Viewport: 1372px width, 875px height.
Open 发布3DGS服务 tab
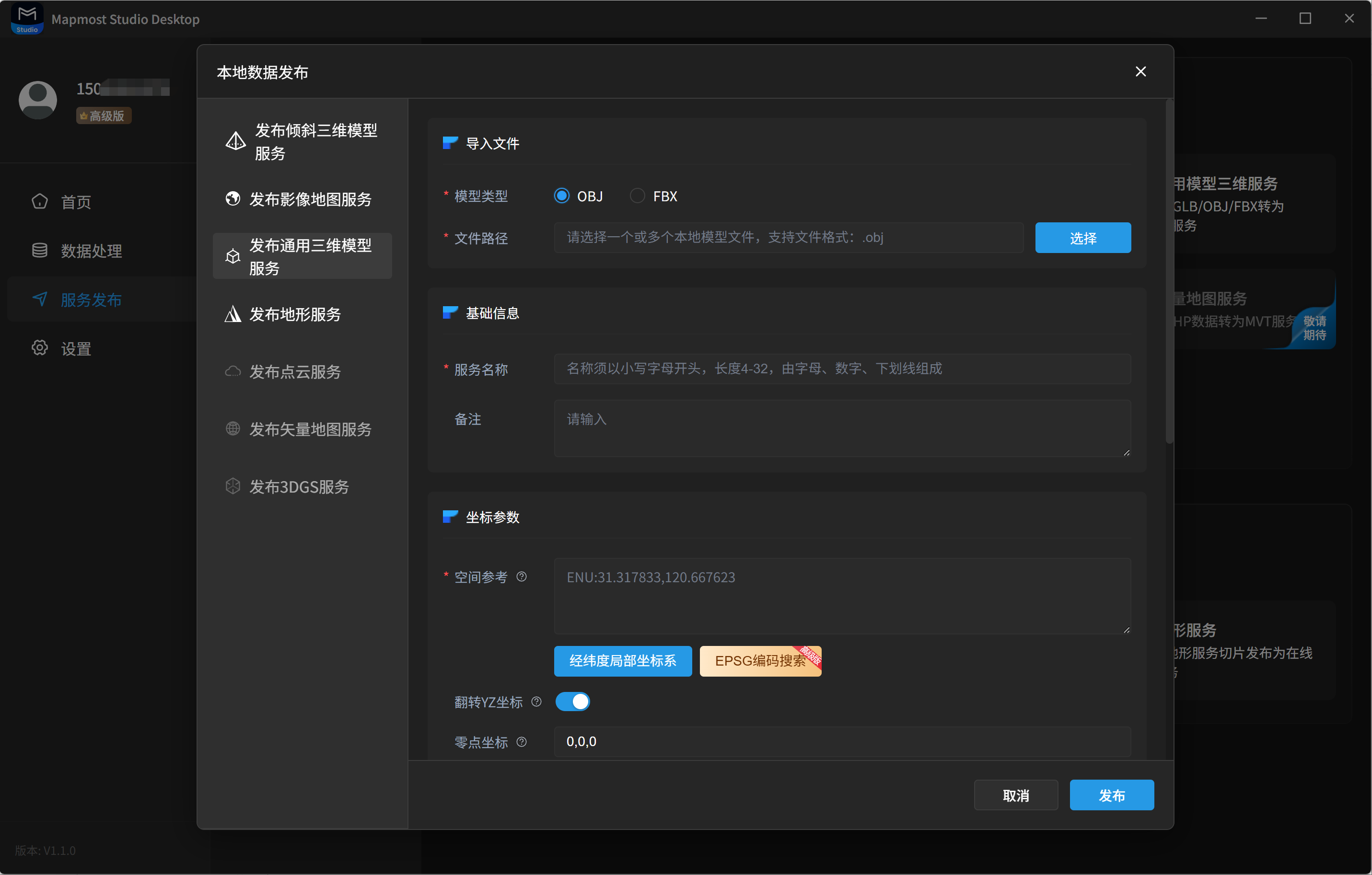pos(302,486)
